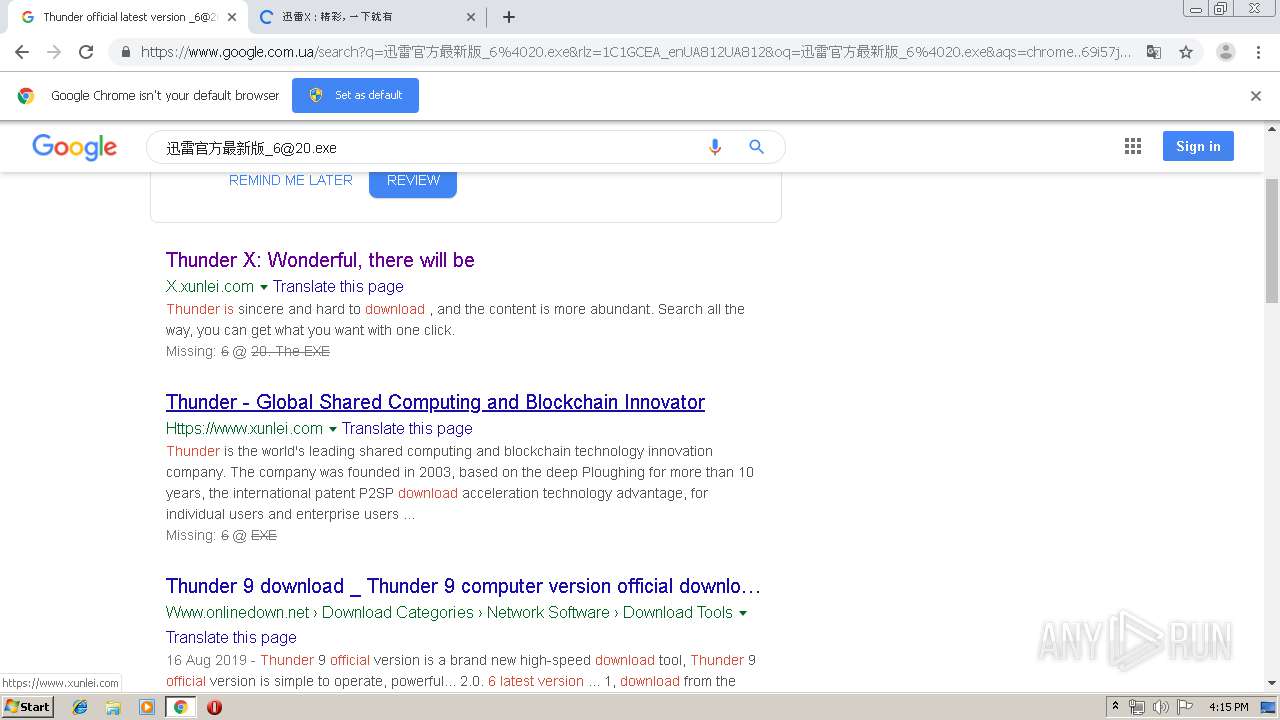Image resolution: width=1280 pixels, height=720 pixels.
Task: Click the Chrome forward arrow
Action: click(54, 52)
